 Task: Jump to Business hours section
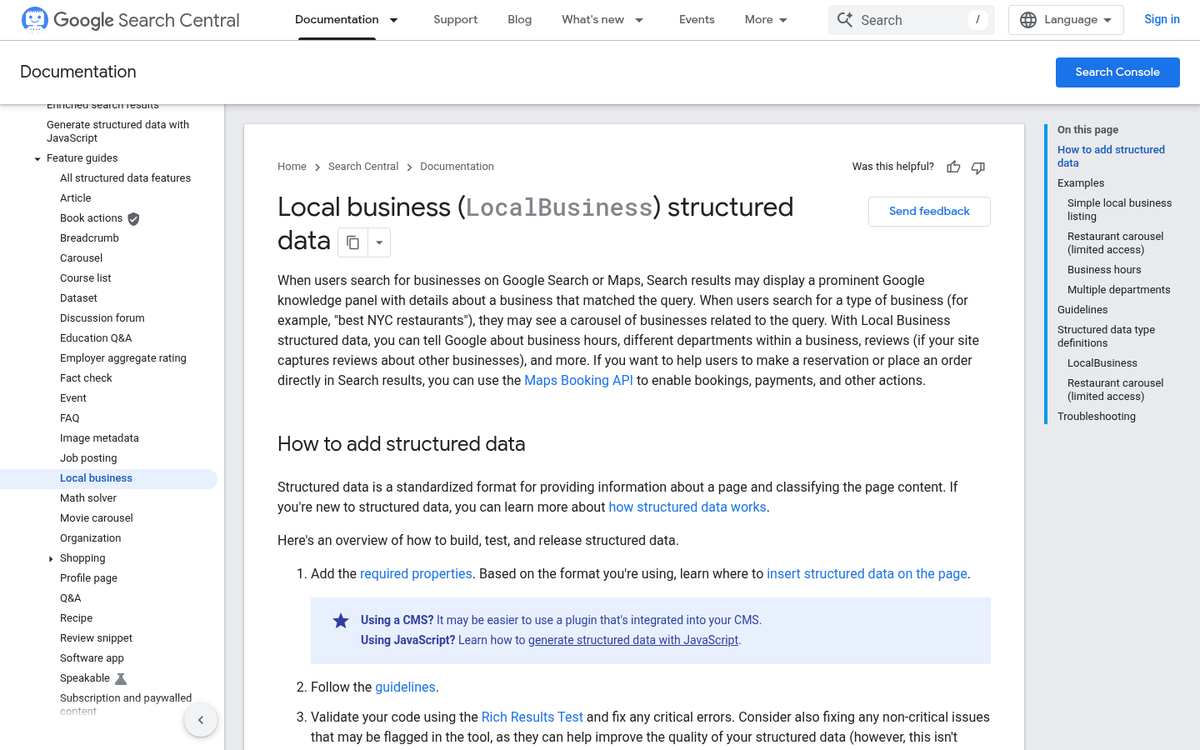1104,270
